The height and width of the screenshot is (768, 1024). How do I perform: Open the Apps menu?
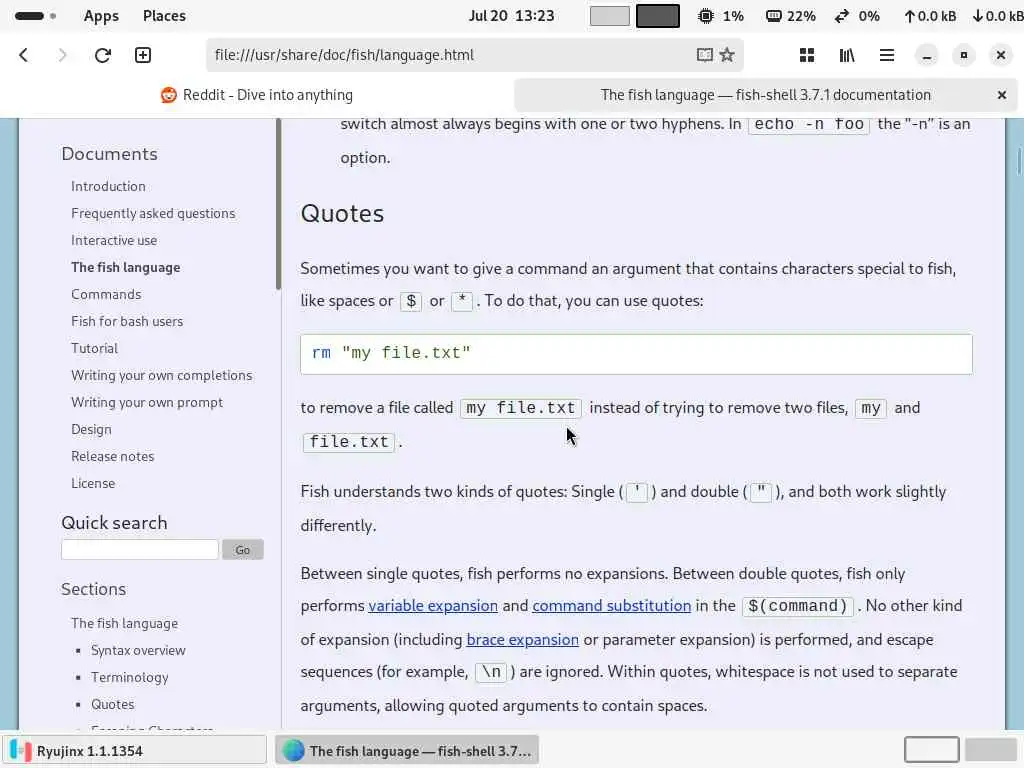pyautogui.click(x=101, y=16)
